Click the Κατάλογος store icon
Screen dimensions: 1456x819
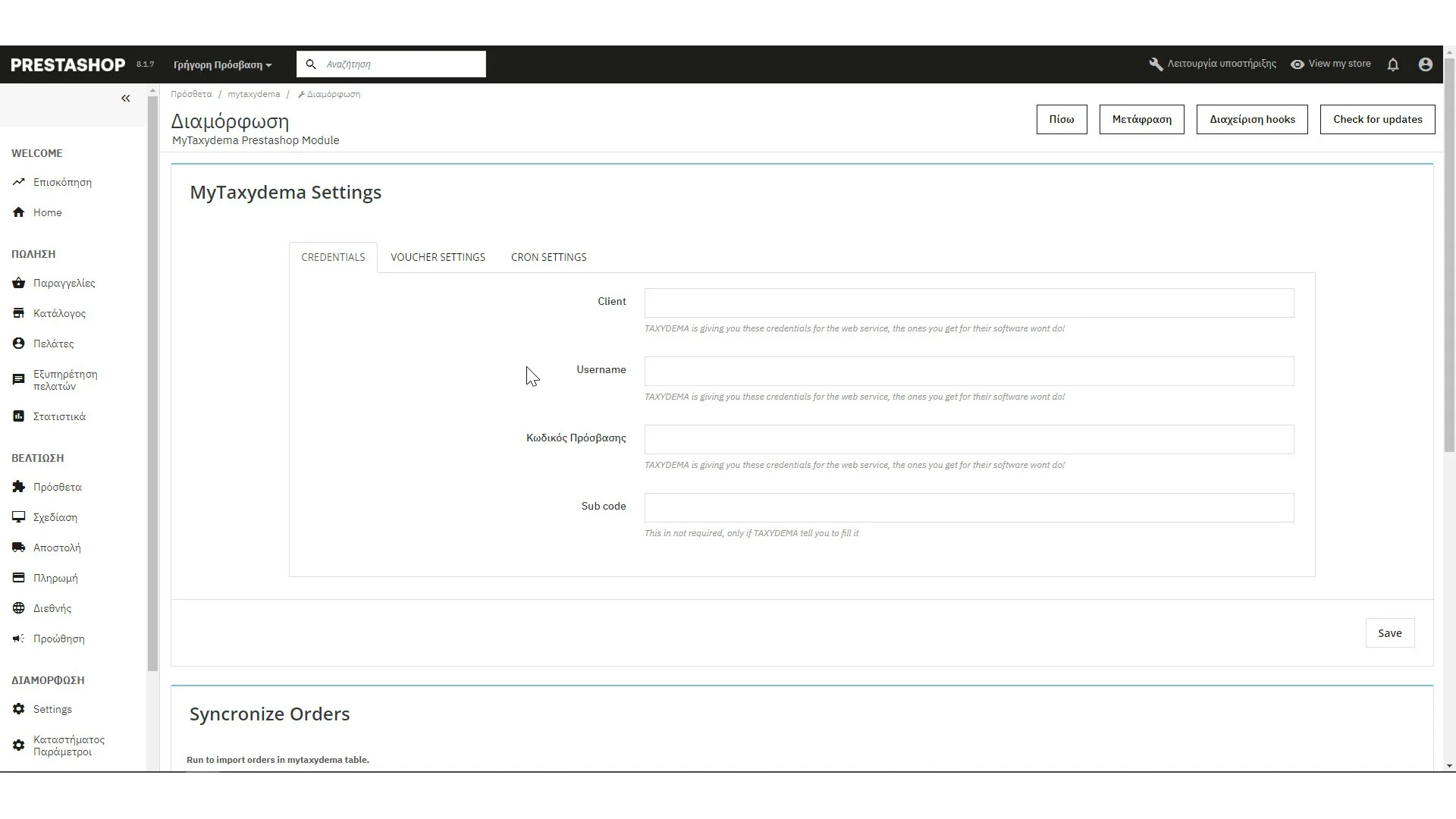coord(19,313)
